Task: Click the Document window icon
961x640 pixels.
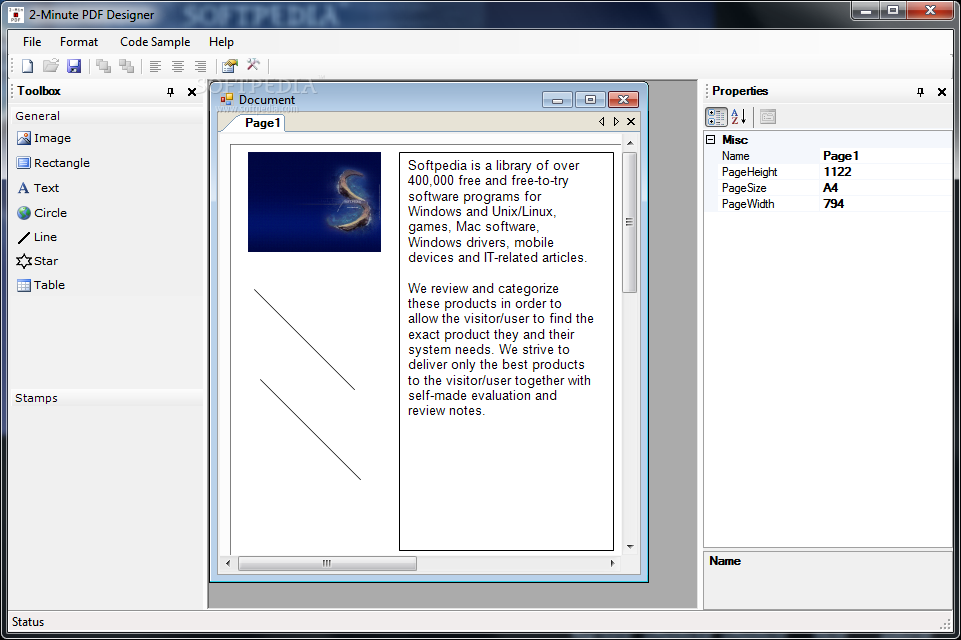Action: click(227, 99)
